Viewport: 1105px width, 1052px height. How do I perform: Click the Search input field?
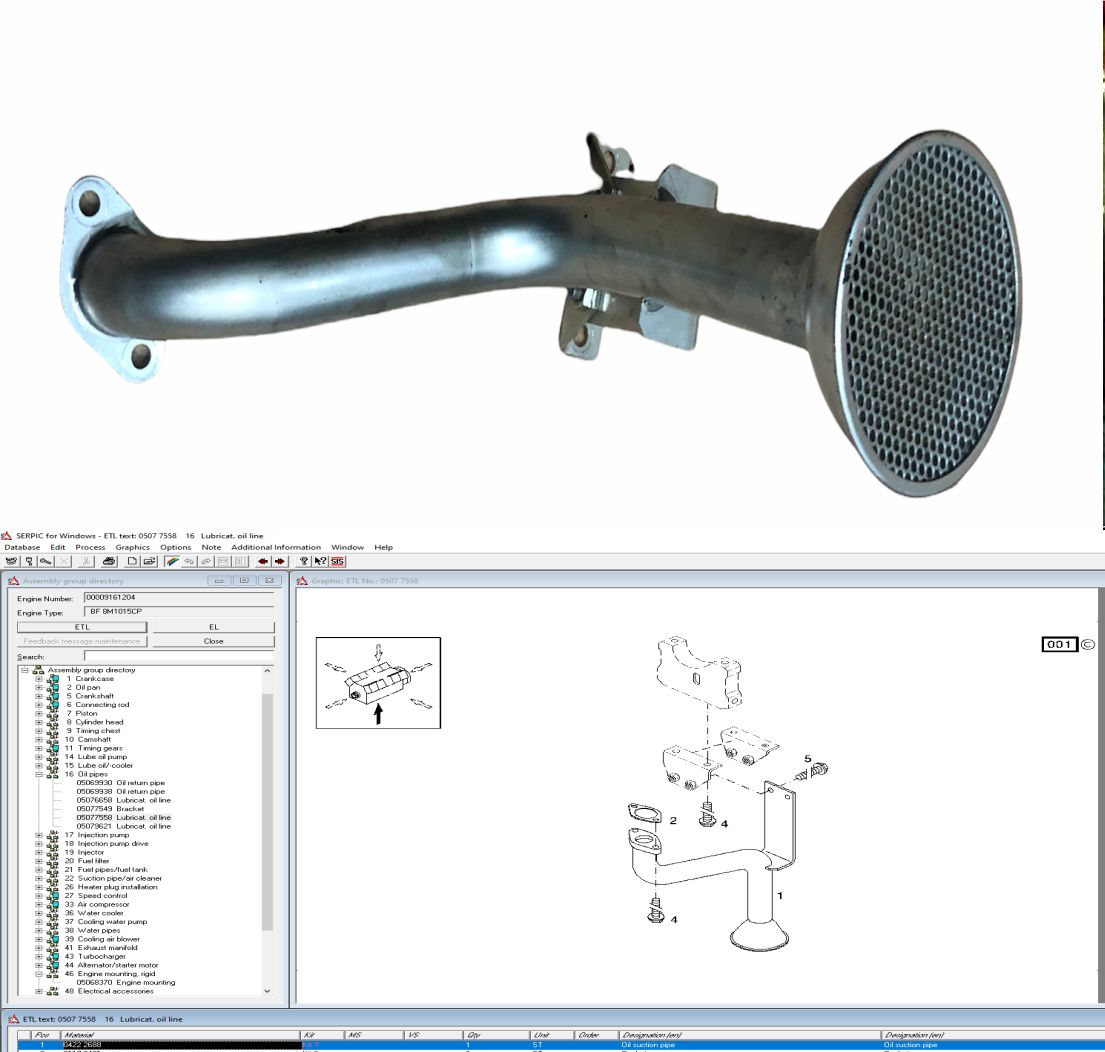coord(179,656)
